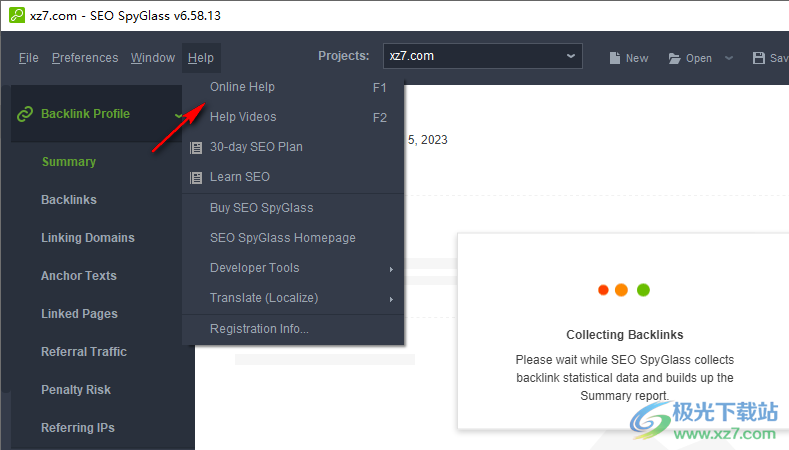Open the Projects dropdown showing xz7.com
The height and width of the screenshot is (450, 789).
(483, 56)
